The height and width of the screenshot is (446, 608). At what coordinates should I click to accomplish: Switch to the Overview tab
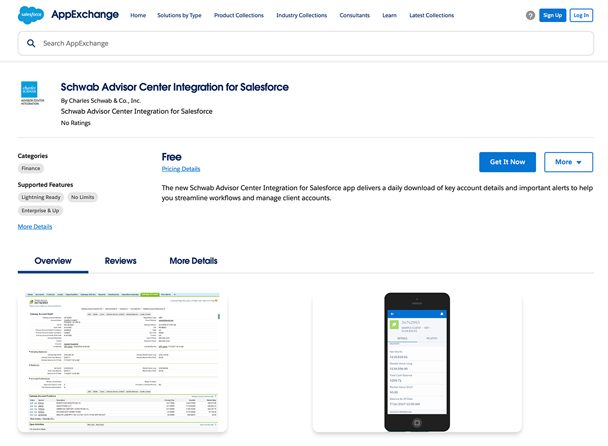pos(53,261)
